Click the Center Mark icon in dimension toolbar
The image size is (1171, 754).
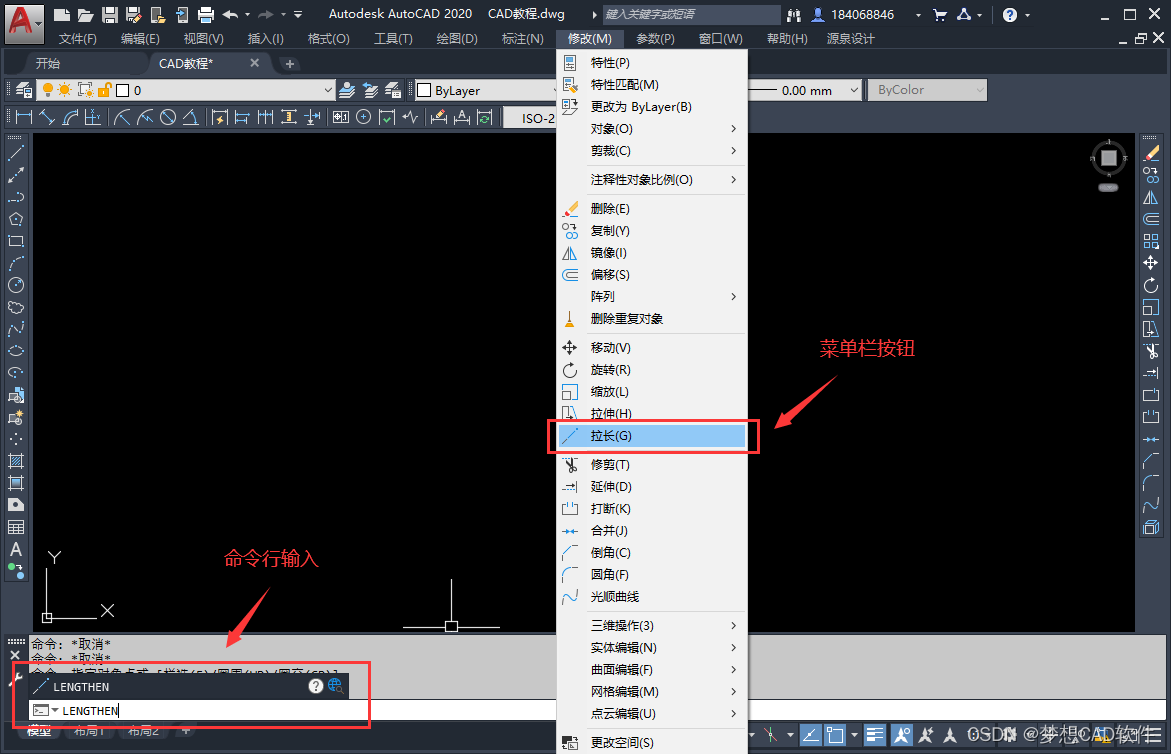(x=364, y=117)
